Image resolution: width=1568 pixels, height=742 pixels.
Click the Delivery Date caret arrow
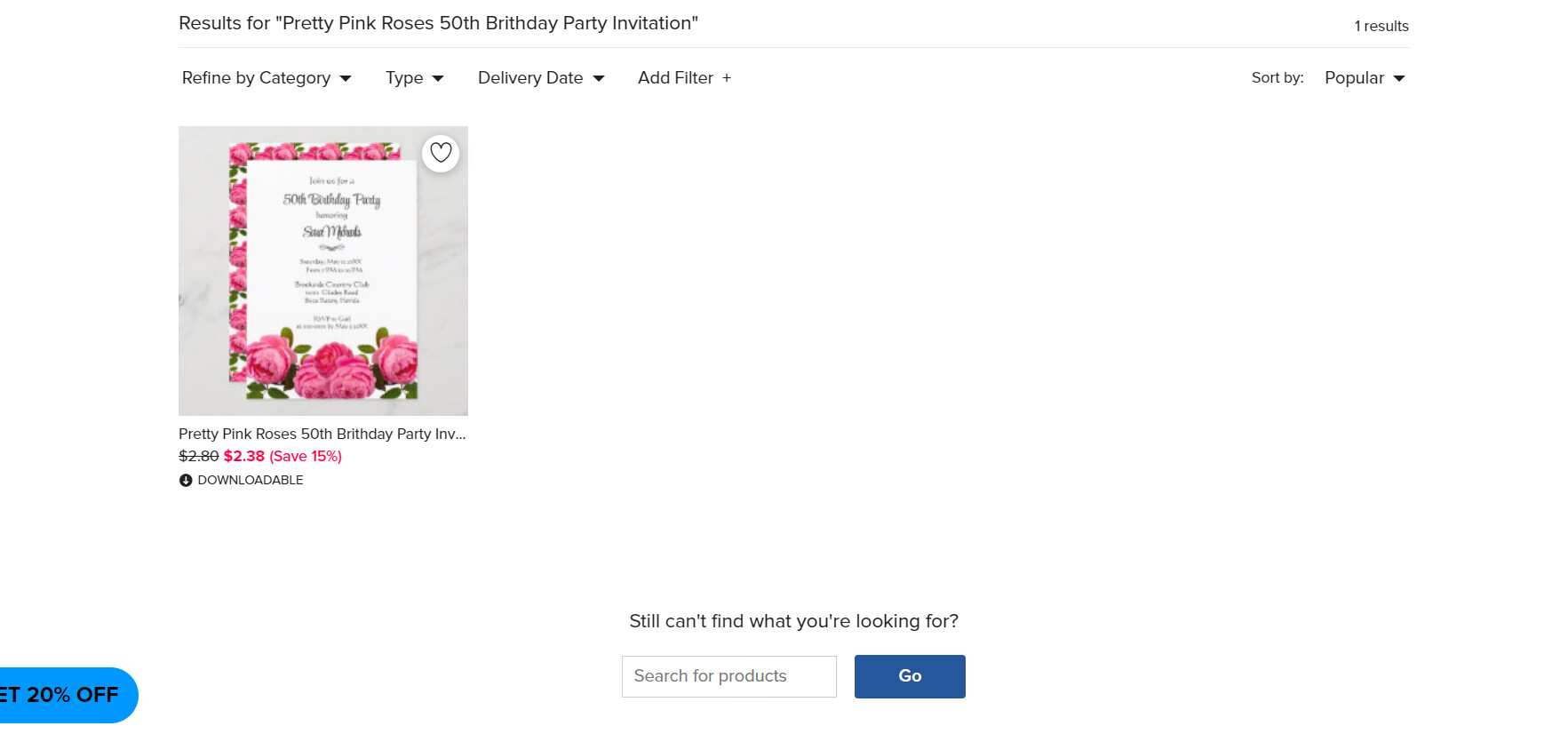[599, 78]
